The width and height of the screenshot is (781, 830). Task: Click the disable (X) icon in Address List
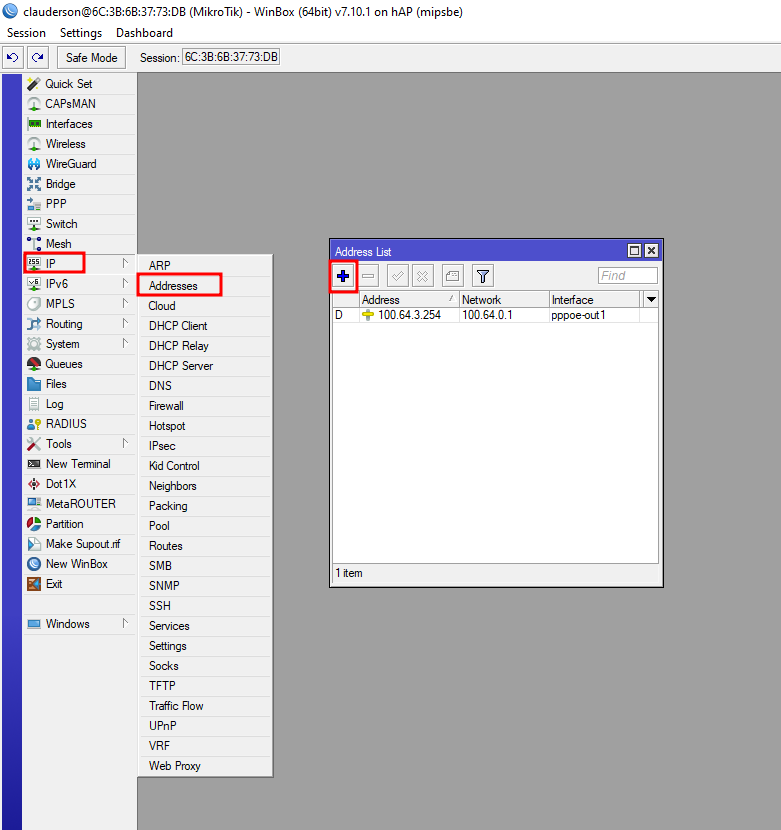pyautogui.click(x=423, y=276)
